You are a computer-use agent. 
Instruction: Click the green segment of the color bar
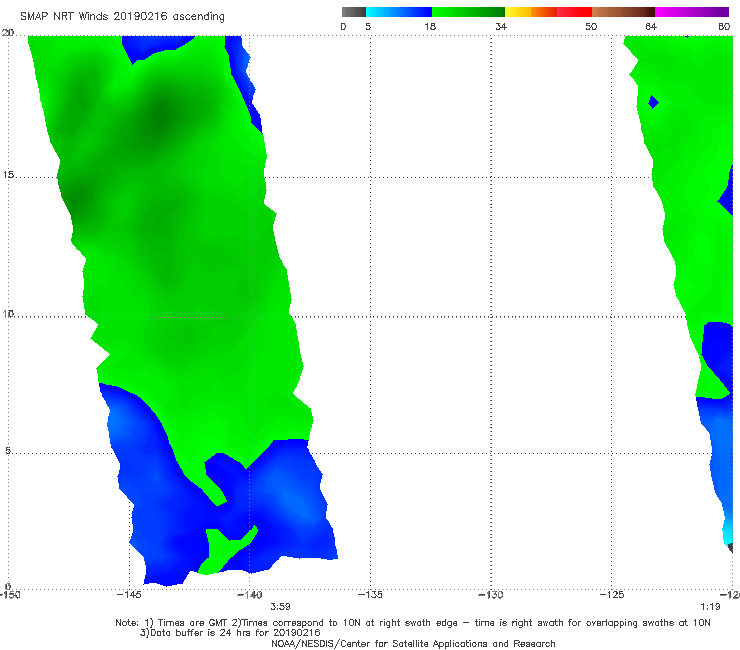pyautogui.click(x=468, y=12)
